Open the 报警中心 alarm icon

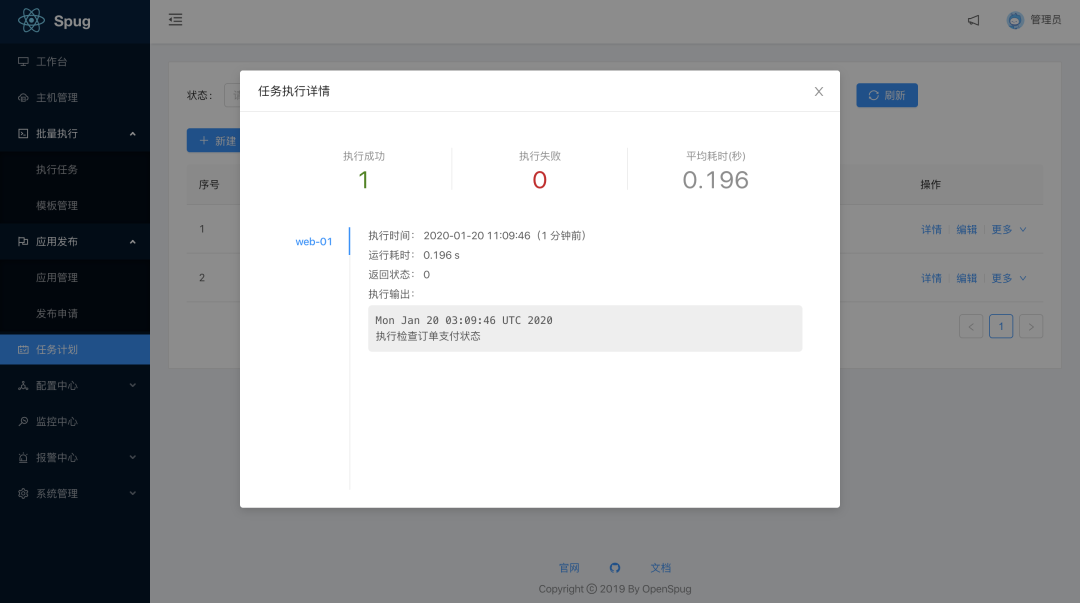click(x=22, y=457)
